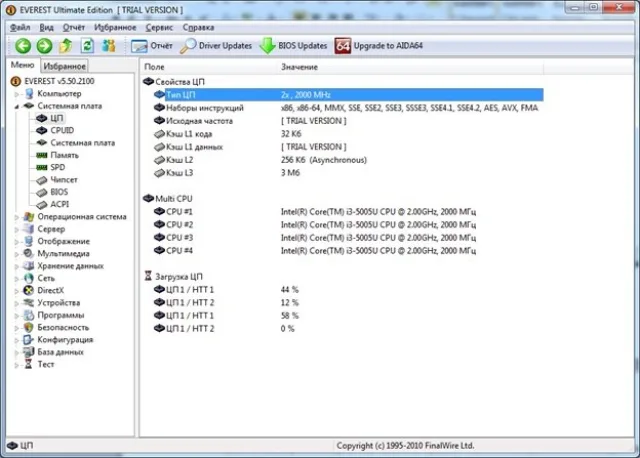Open Driver Updates from the toolbar

pyautogui.click(x=216, y=46)
